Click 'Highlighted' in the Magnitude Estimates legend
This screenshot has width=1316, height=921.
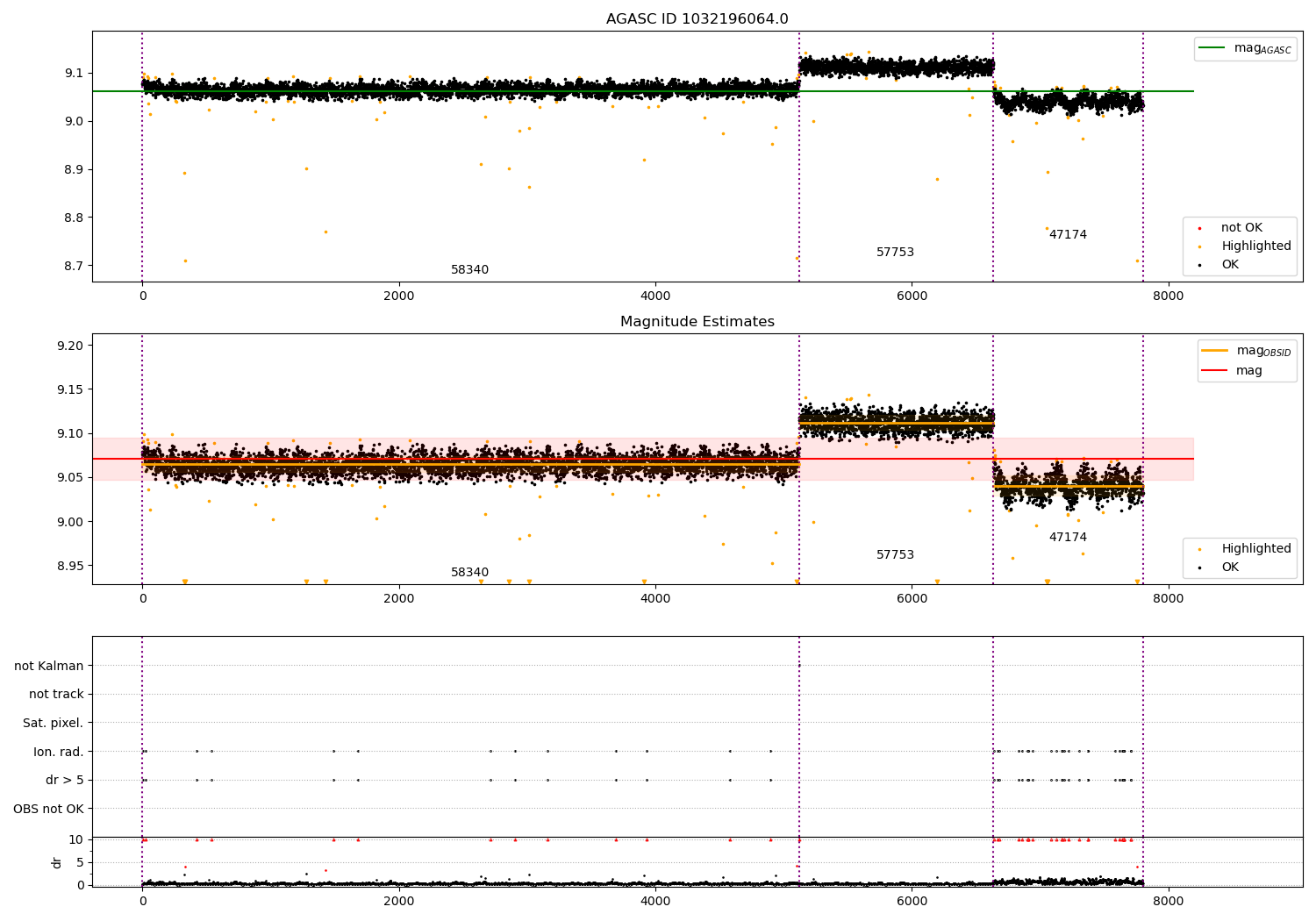(1256, 549)
